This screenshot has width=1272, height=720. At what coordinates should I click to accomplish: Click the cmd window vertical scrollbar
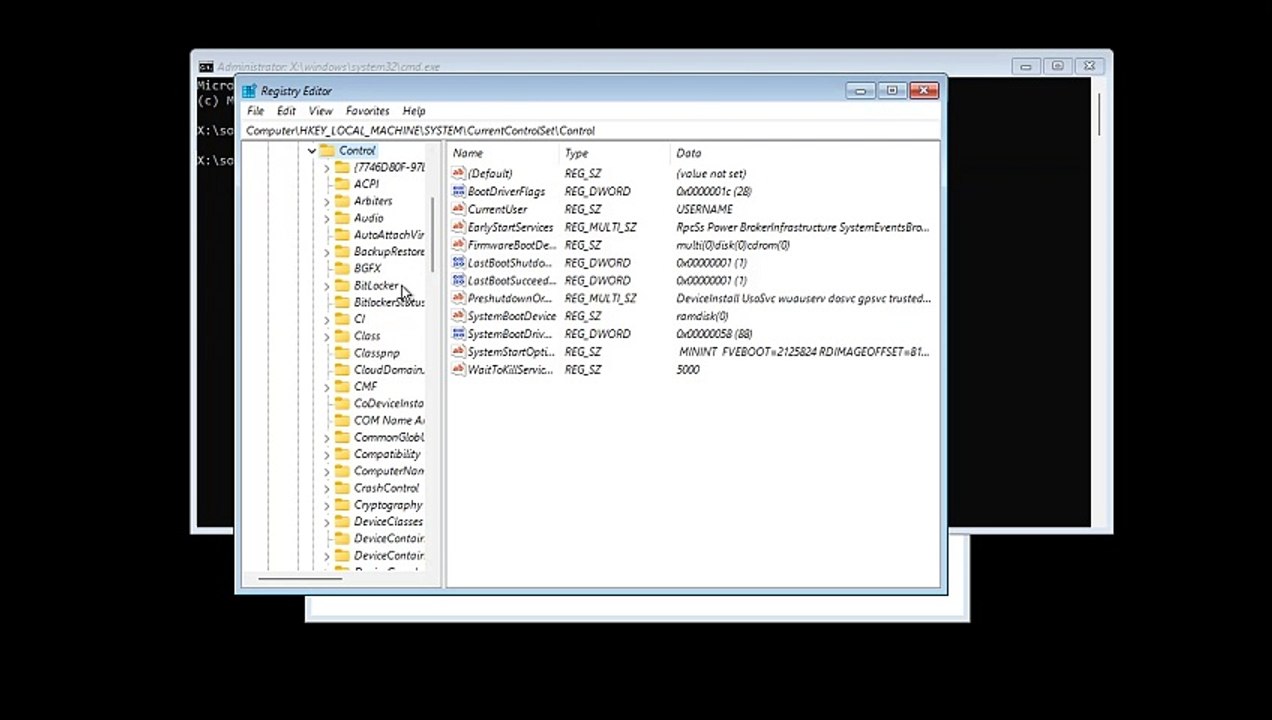click(1099, 115)
